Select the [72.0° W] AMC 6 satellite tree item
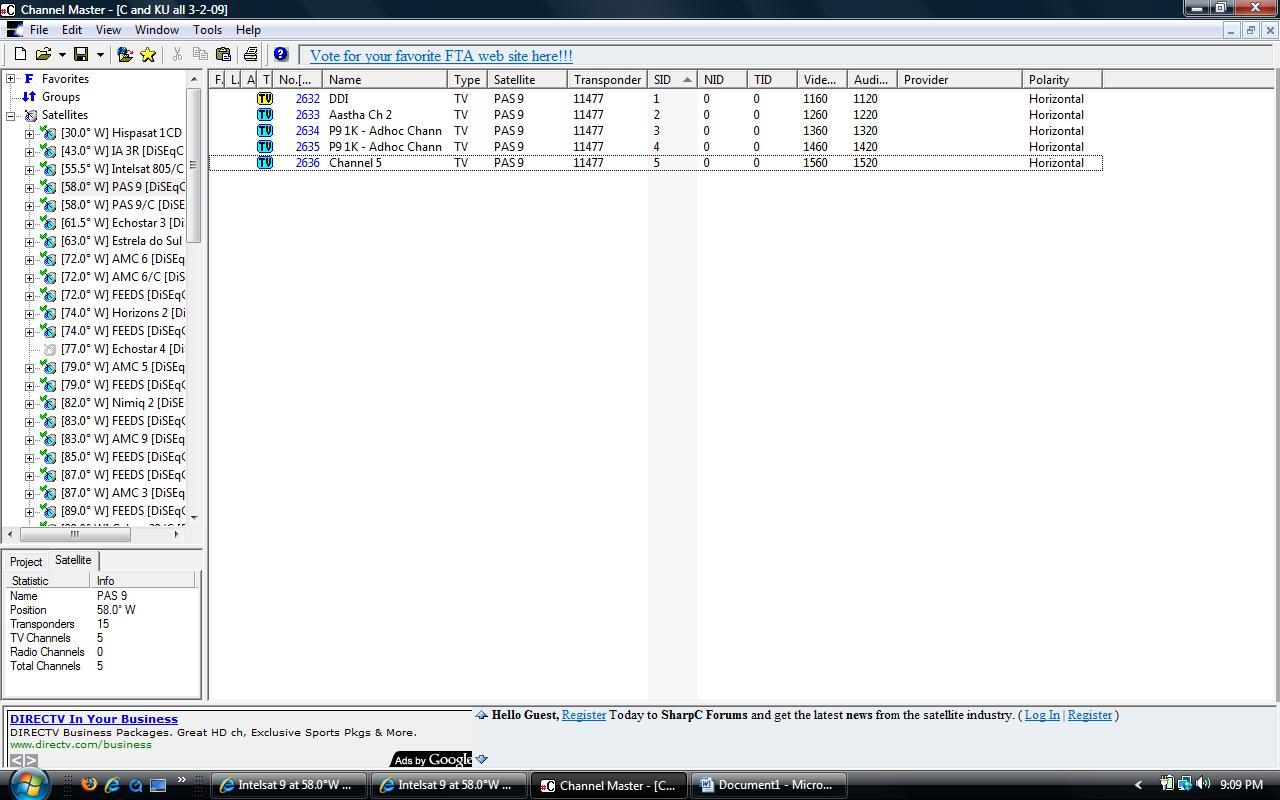1280x800 pixels. click(122, 259)
